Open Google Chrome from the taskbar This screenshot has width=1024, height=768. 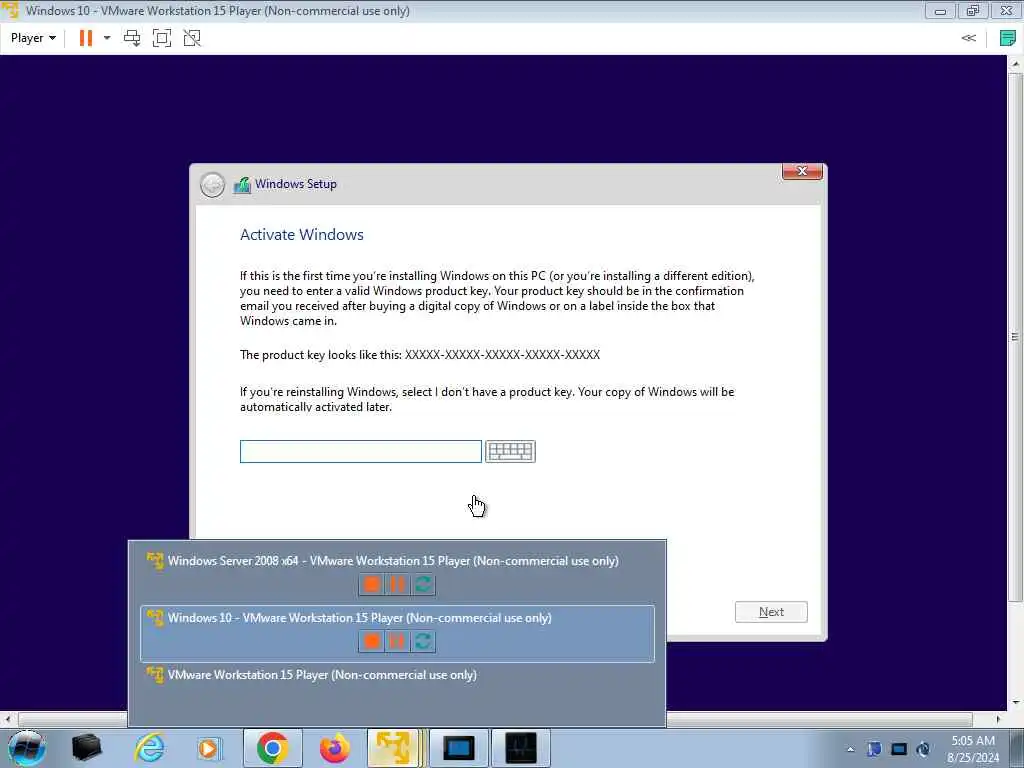[x=272, y=748]
